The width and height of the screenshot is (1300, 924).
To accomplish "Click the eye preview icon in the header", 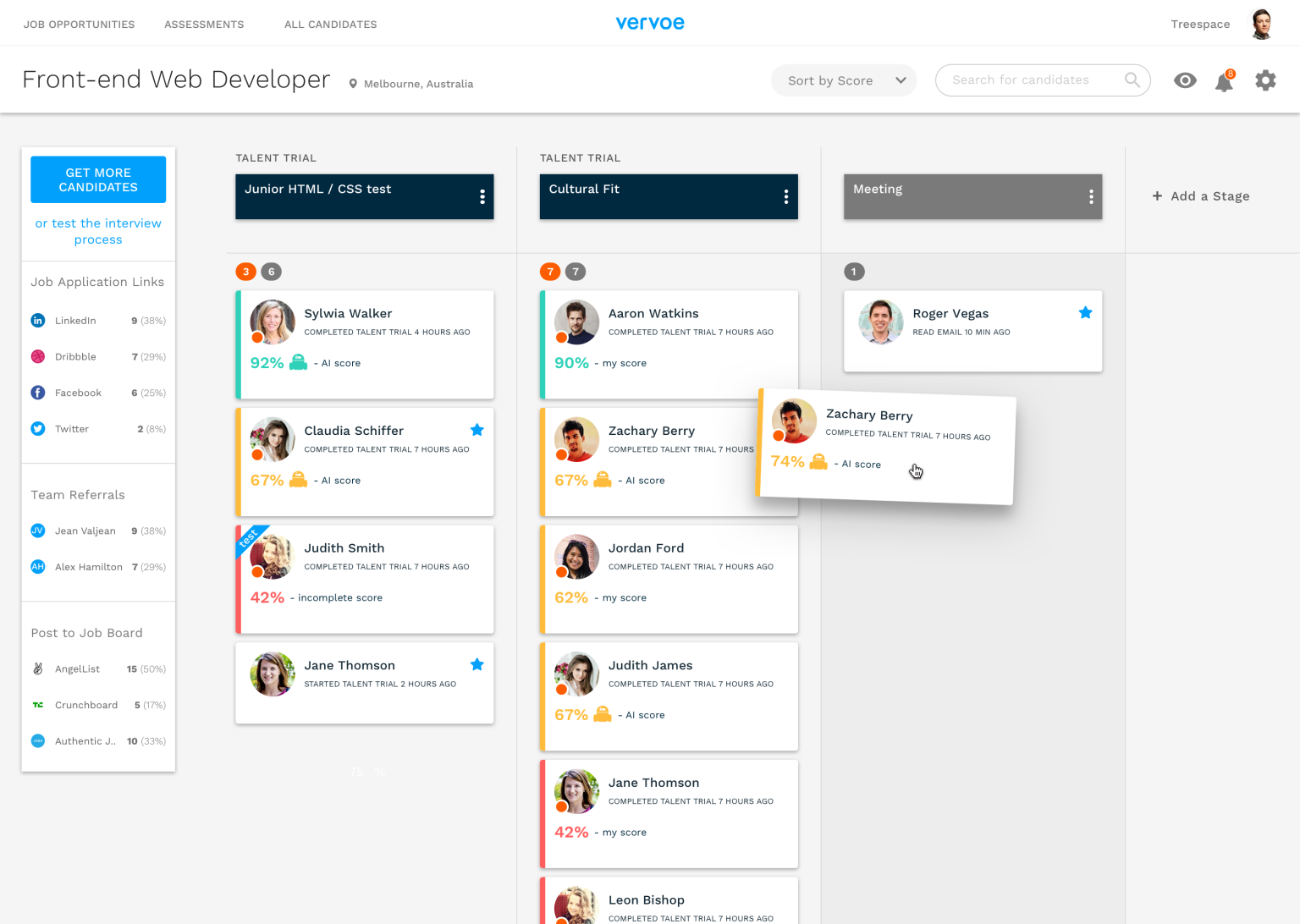I will tap(1185, 80).
